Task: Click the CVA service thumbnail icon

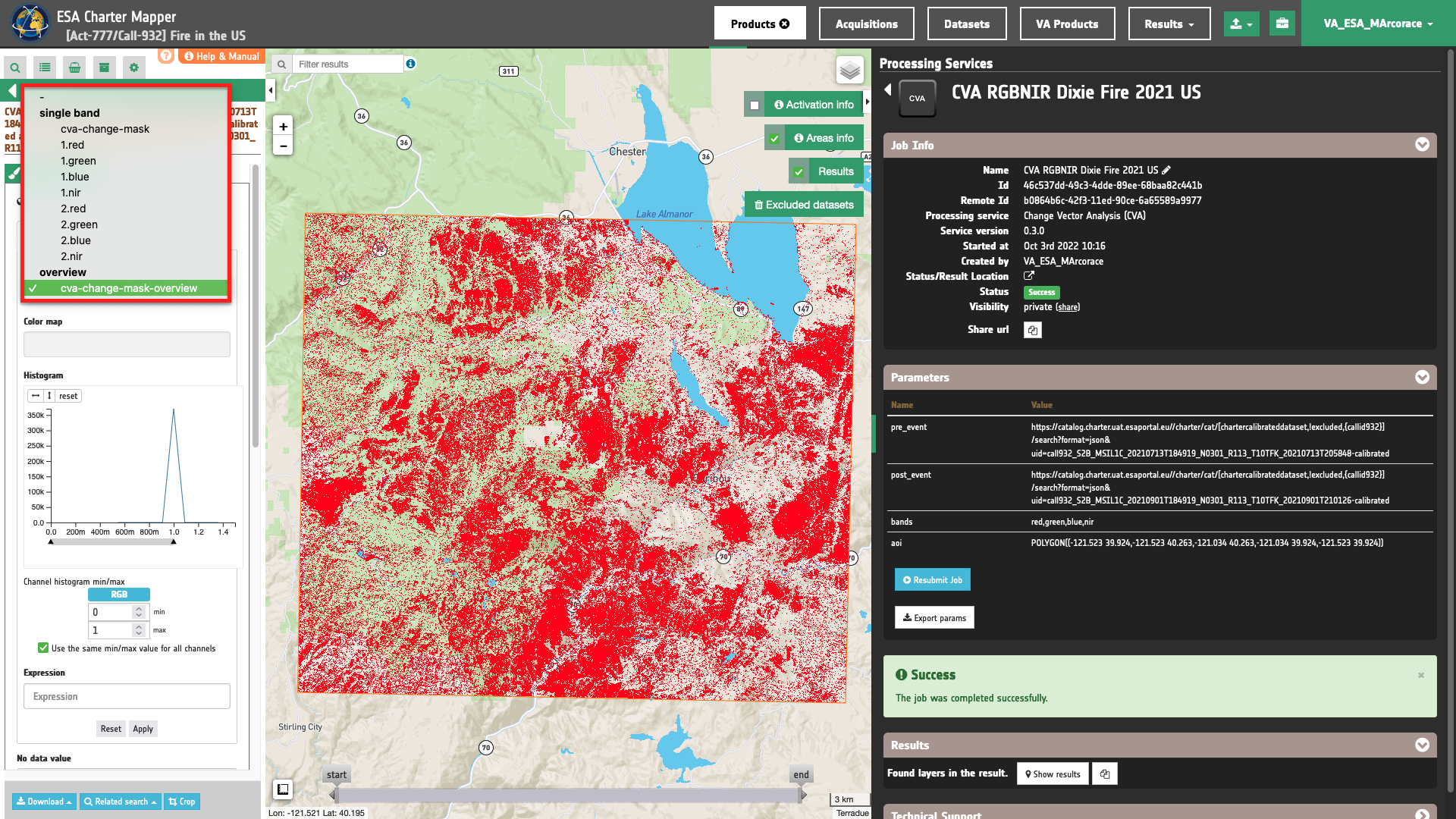Action: [917, 99]
